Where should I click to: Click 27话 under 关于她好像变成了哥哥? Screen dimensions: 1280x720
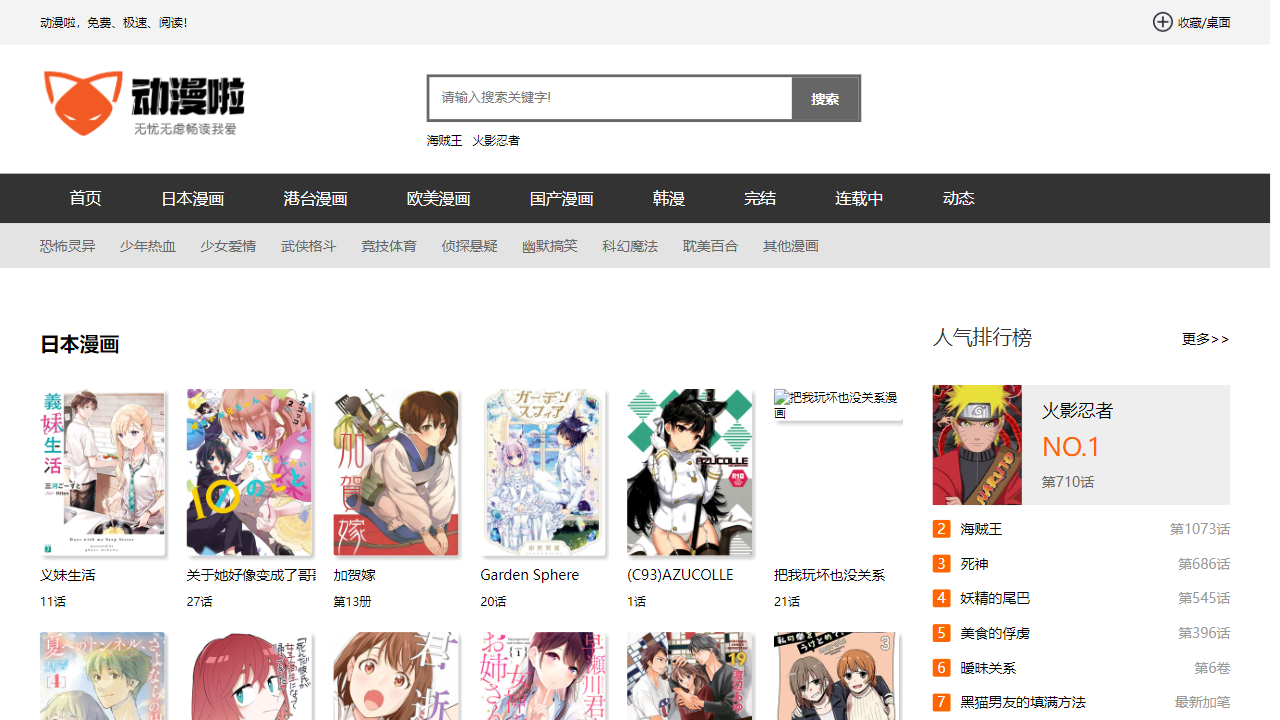(x=199, y=602)
